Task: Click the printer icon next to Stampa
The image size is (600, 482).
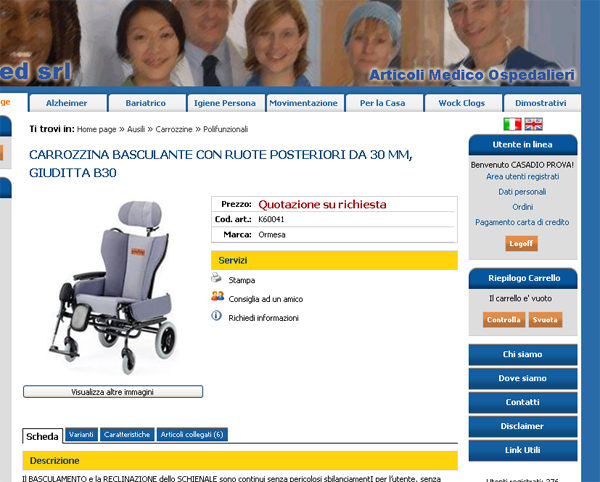Action: click(x=216, y=278)
